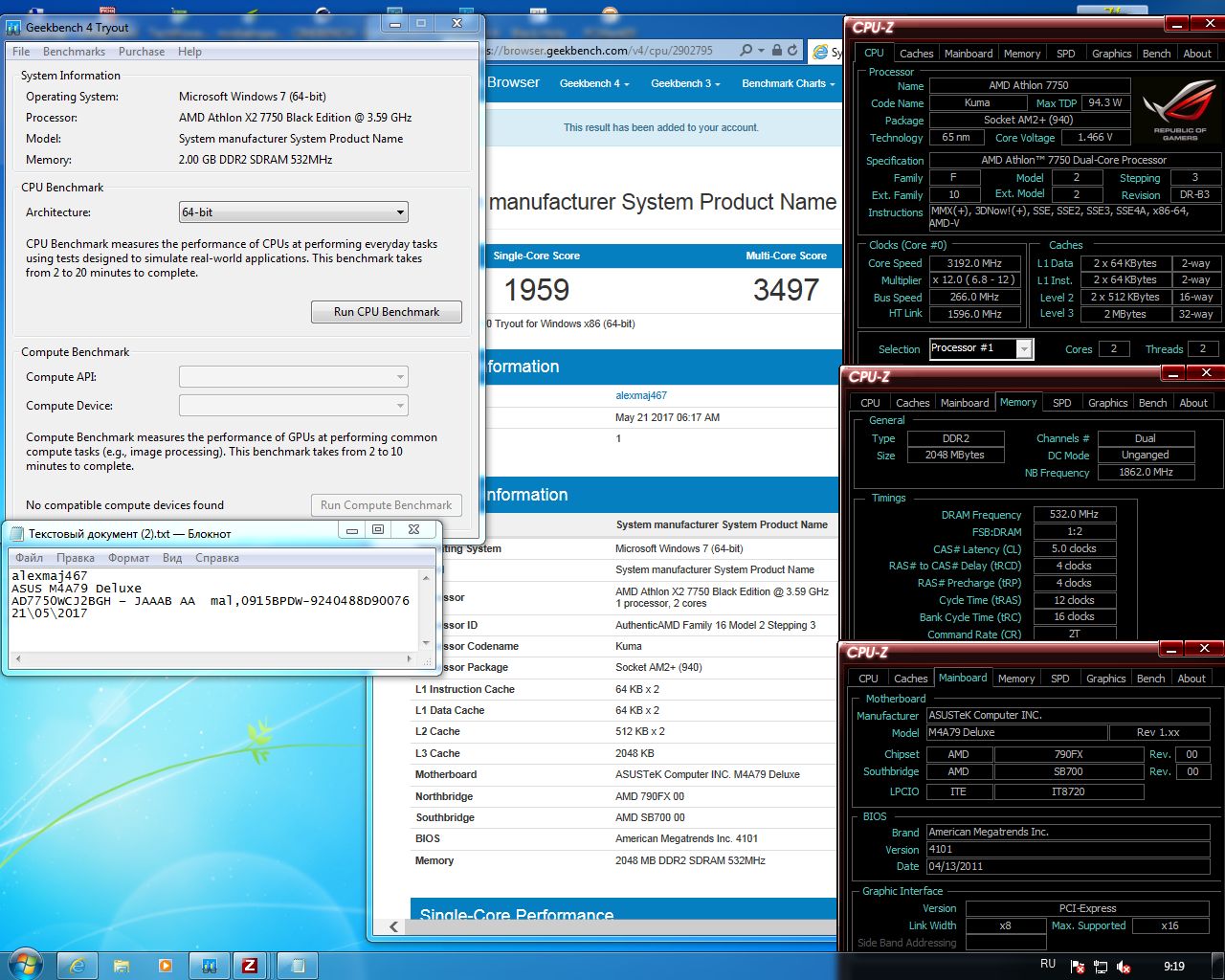
Task: Switch to Caches tab in top CPU-Z window
Action: coord(916,54)
